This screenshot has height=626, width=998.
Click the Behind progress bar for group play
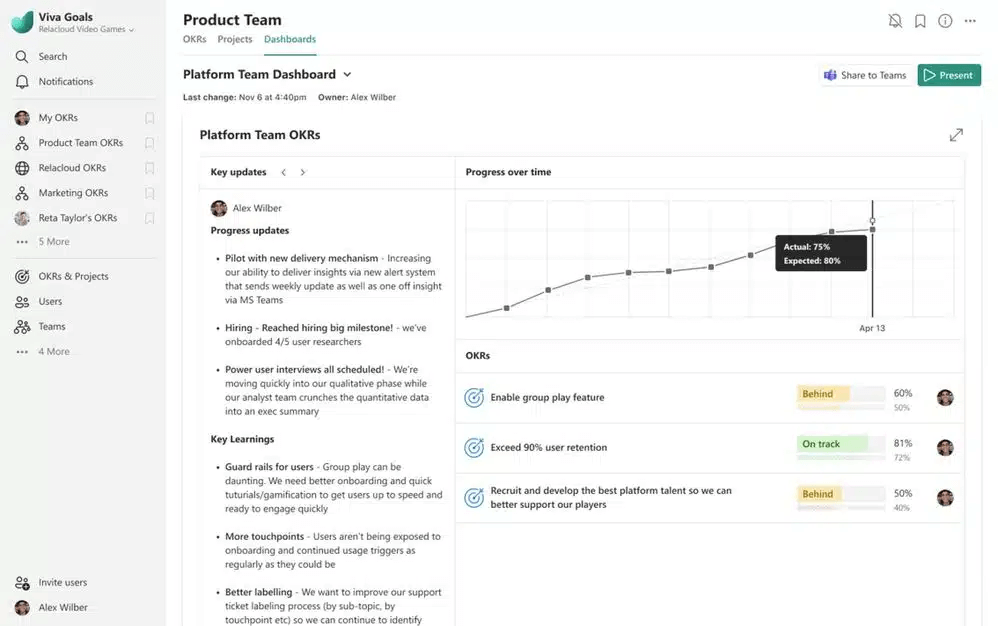[x=840, y=394]
